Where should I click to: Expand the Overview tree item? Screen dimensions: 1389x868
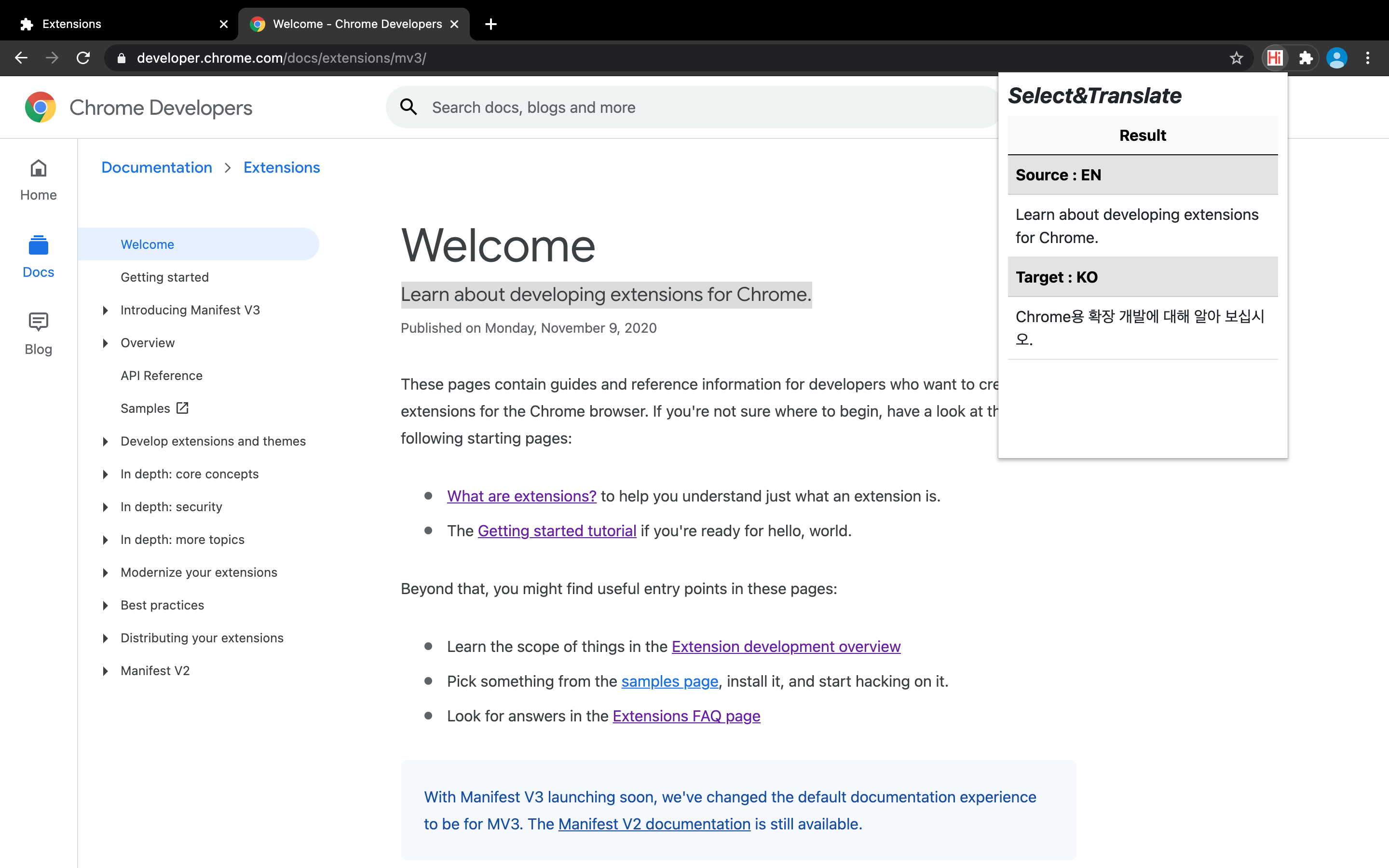pyautogui.click(x=105, y=343)
